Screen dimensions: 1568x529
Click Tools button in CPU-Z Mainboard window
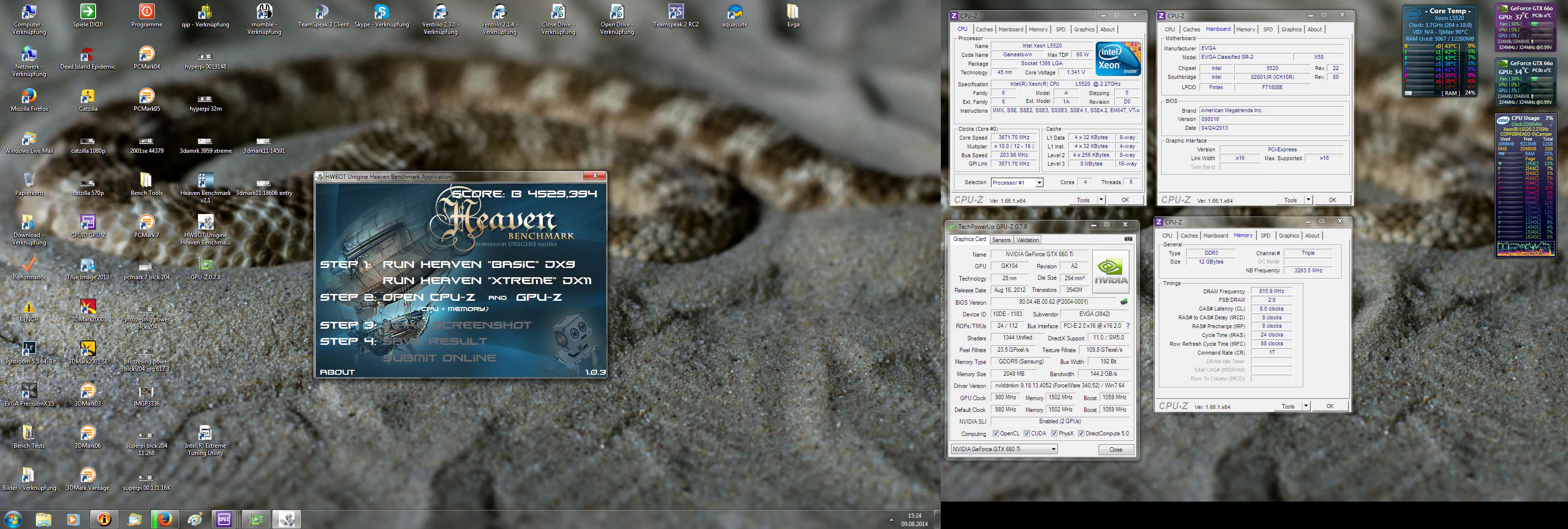[x=1291, y=200]
